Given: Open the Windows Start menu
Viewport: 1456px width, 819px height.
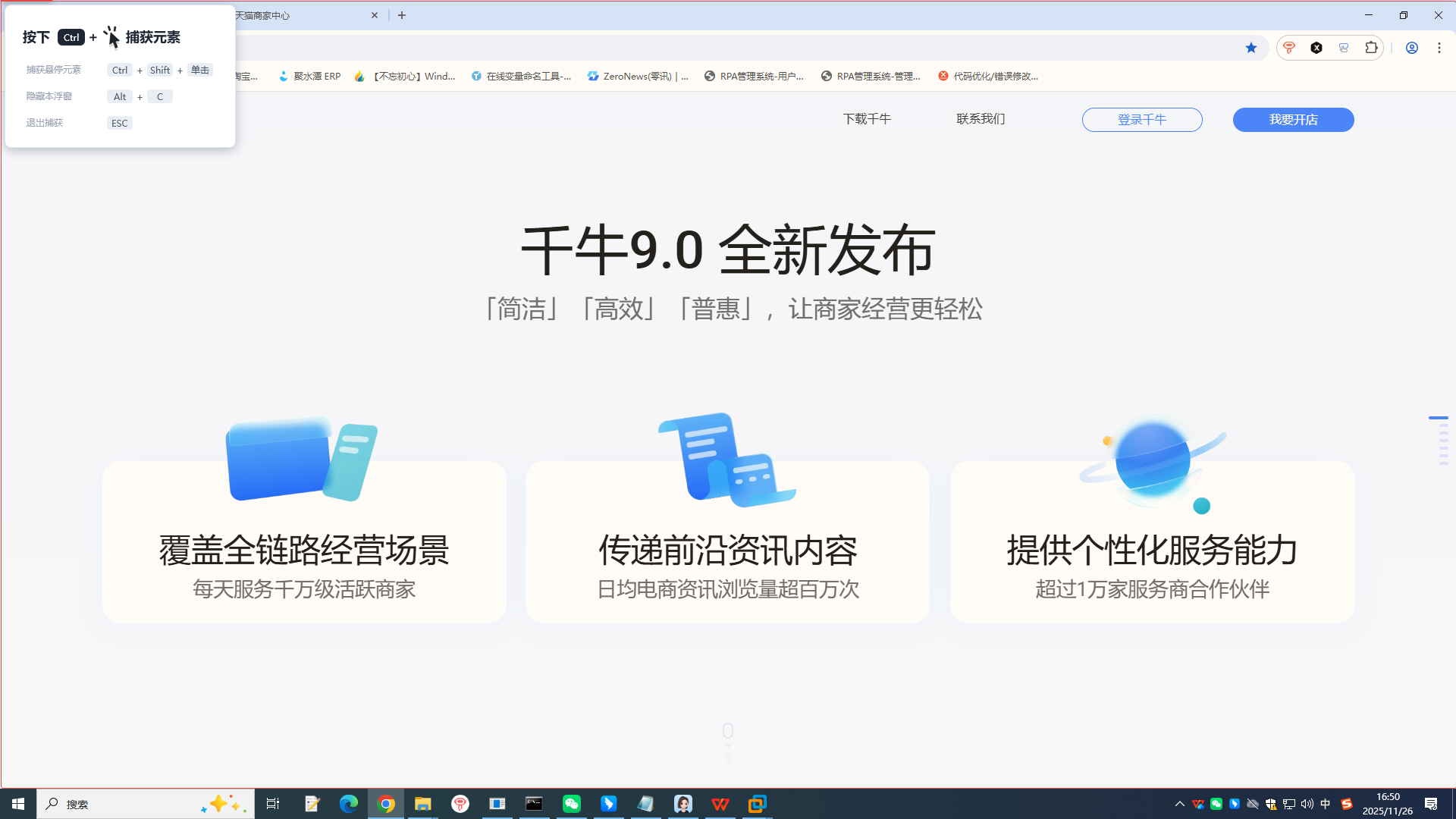Looking at the screenshot, I should pyautogui.click(x=18, y=804).
